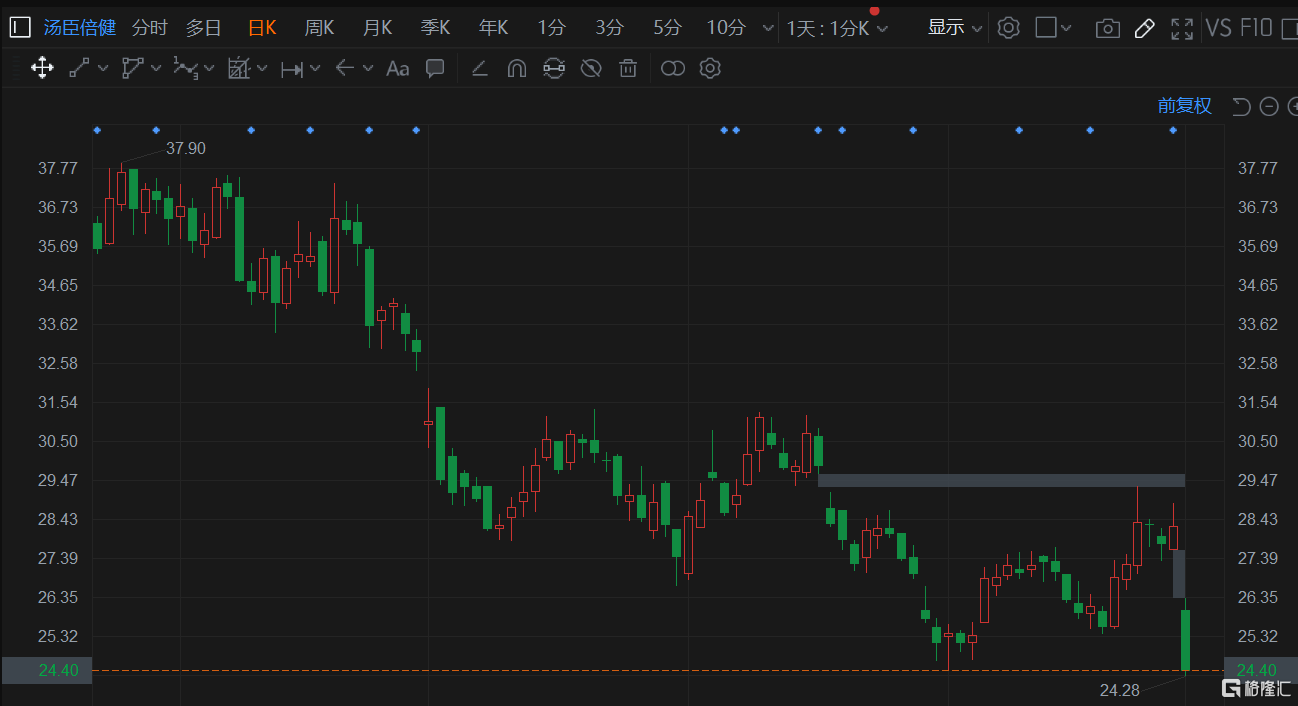Toggle the pencil drawing toolbar
This screenshot has width=1298, height=706.
pyautogui.click(x=1144, y=28)
